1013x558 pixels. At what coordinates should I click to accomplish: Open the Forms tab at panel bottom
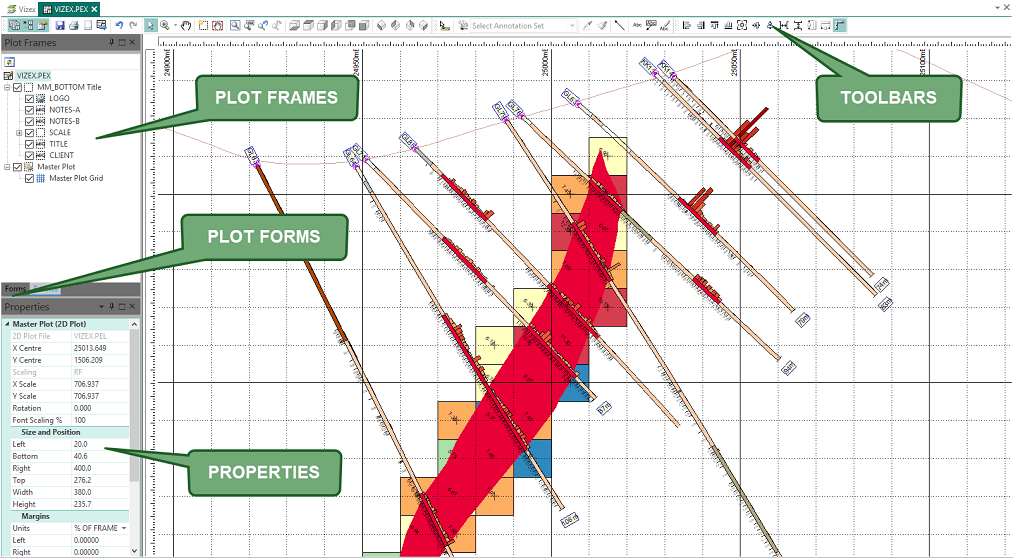[x=16, y=289]
